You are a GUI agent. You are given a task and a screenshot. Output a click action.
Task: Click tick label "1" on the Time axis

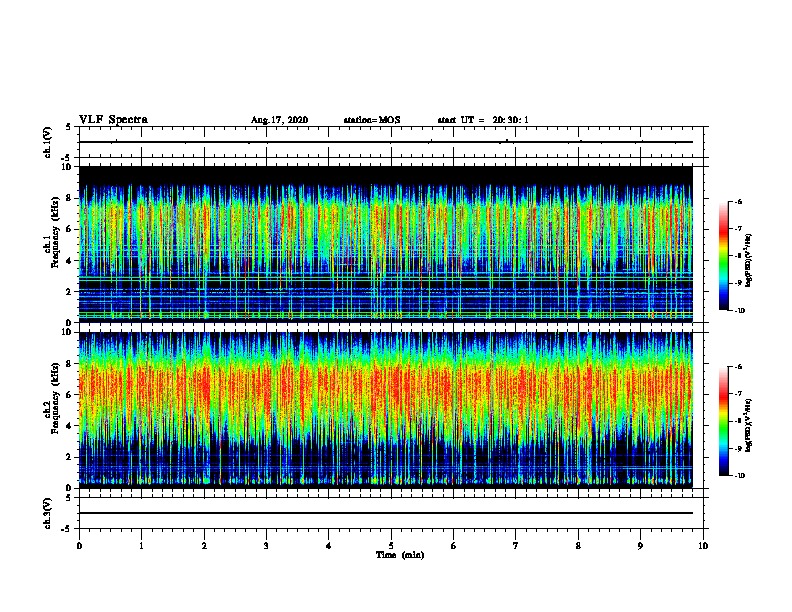(x=141, y=546)
